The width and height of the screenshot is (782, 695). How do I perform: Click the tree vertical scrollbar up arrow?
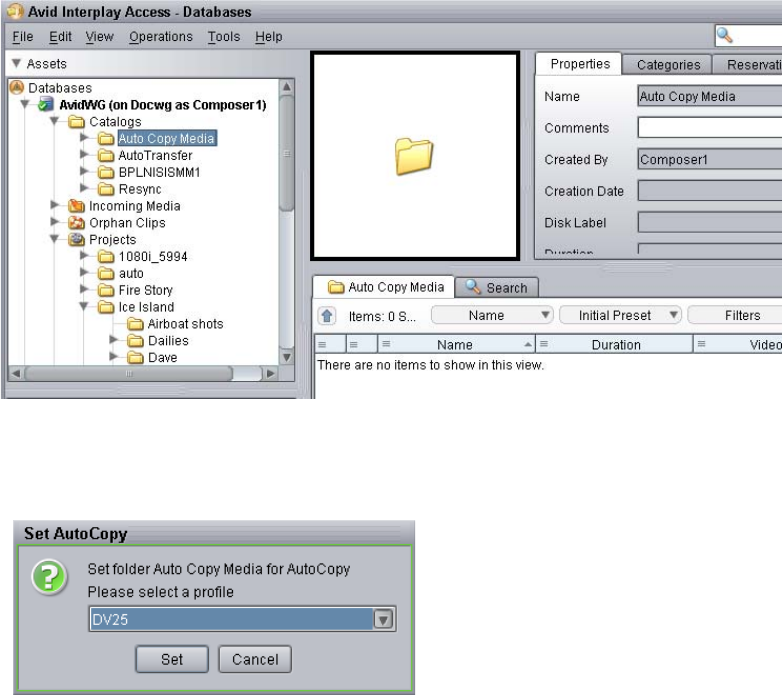point(286,87)
